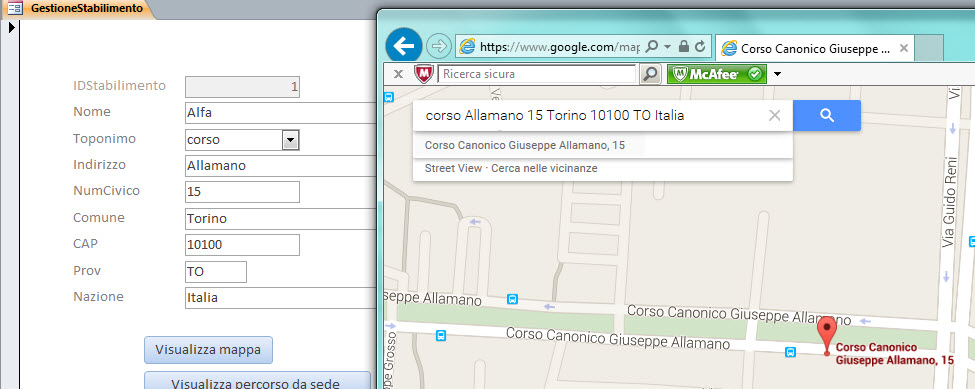The height and width of the screenshot is (389, 975).
Task: Click Visualizza percorso da sede button
Action: [257, 380]
